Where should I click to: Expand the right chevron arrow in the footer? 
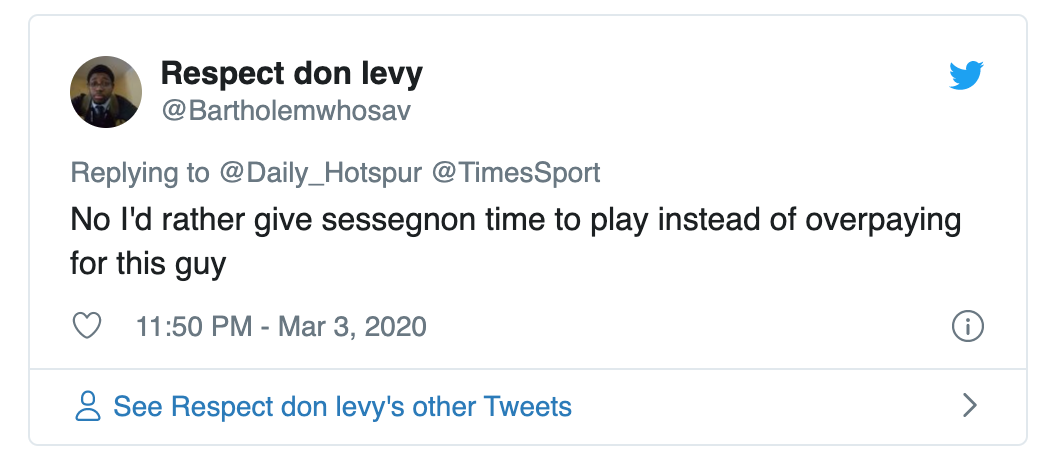click(968, 405)
